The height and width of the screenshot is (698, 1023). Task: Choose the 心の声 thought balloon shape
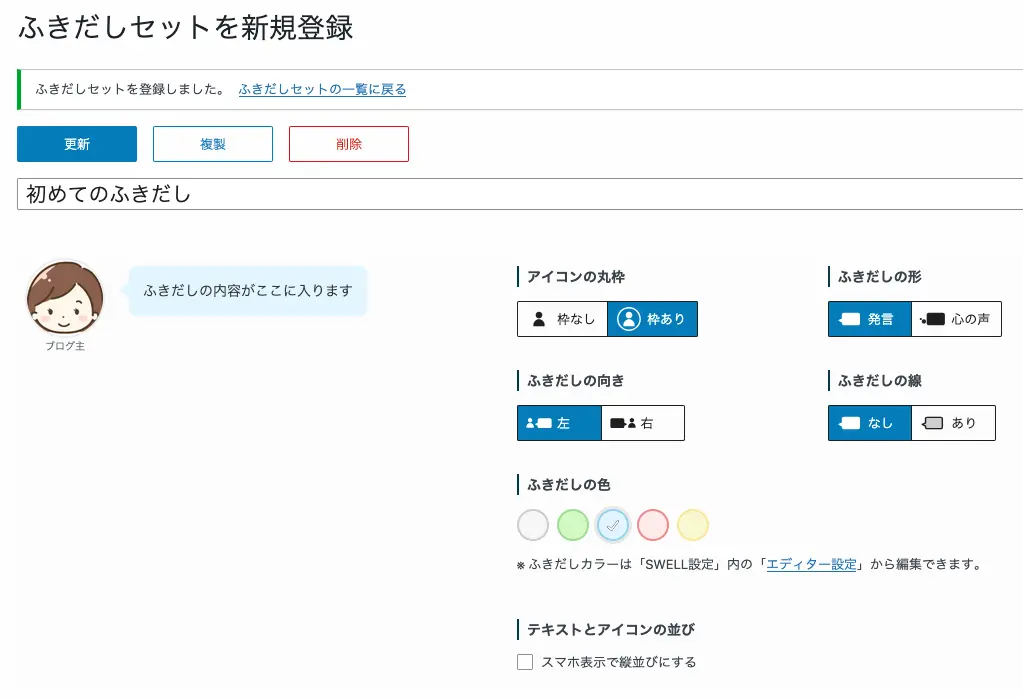pos(956,319)
